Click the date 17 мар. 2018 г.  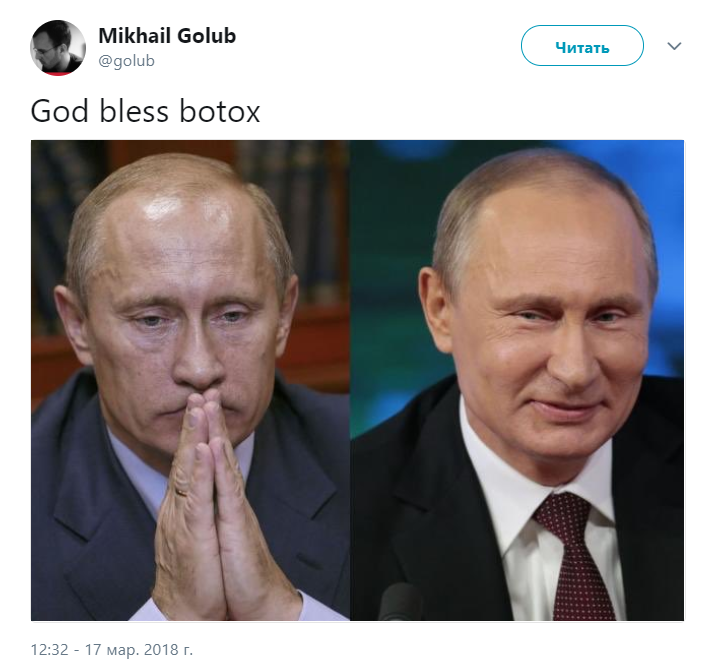click(x=139, y=650)
